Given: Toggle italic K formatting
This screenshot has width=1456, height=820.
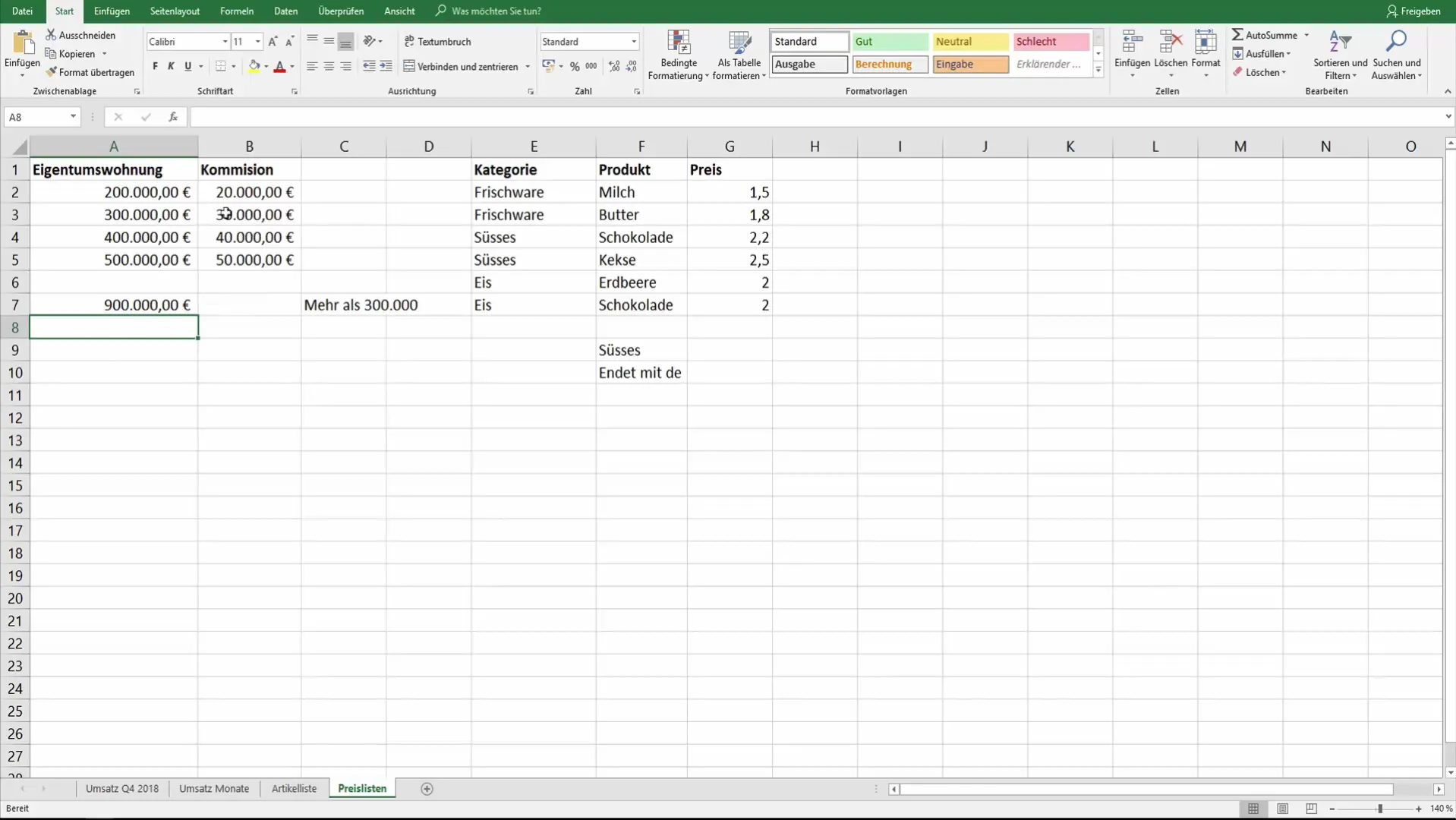Looking at the screenshot, I should [x=171, y=67].
